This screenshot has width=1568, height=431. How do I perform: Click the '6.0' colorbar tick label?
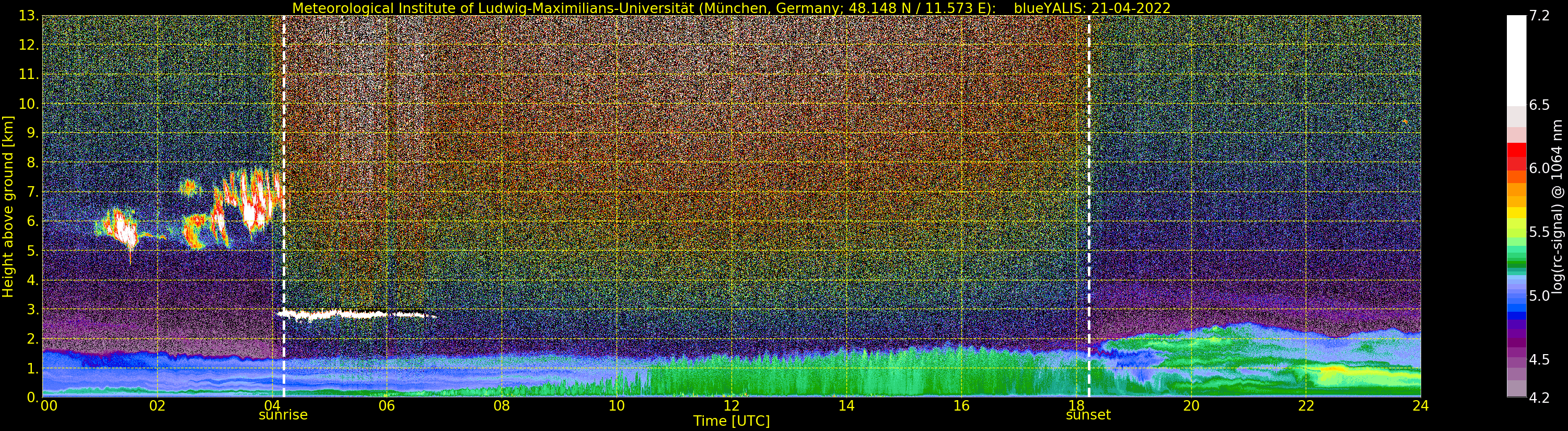pyautogui.click(x=1539, y=169)
